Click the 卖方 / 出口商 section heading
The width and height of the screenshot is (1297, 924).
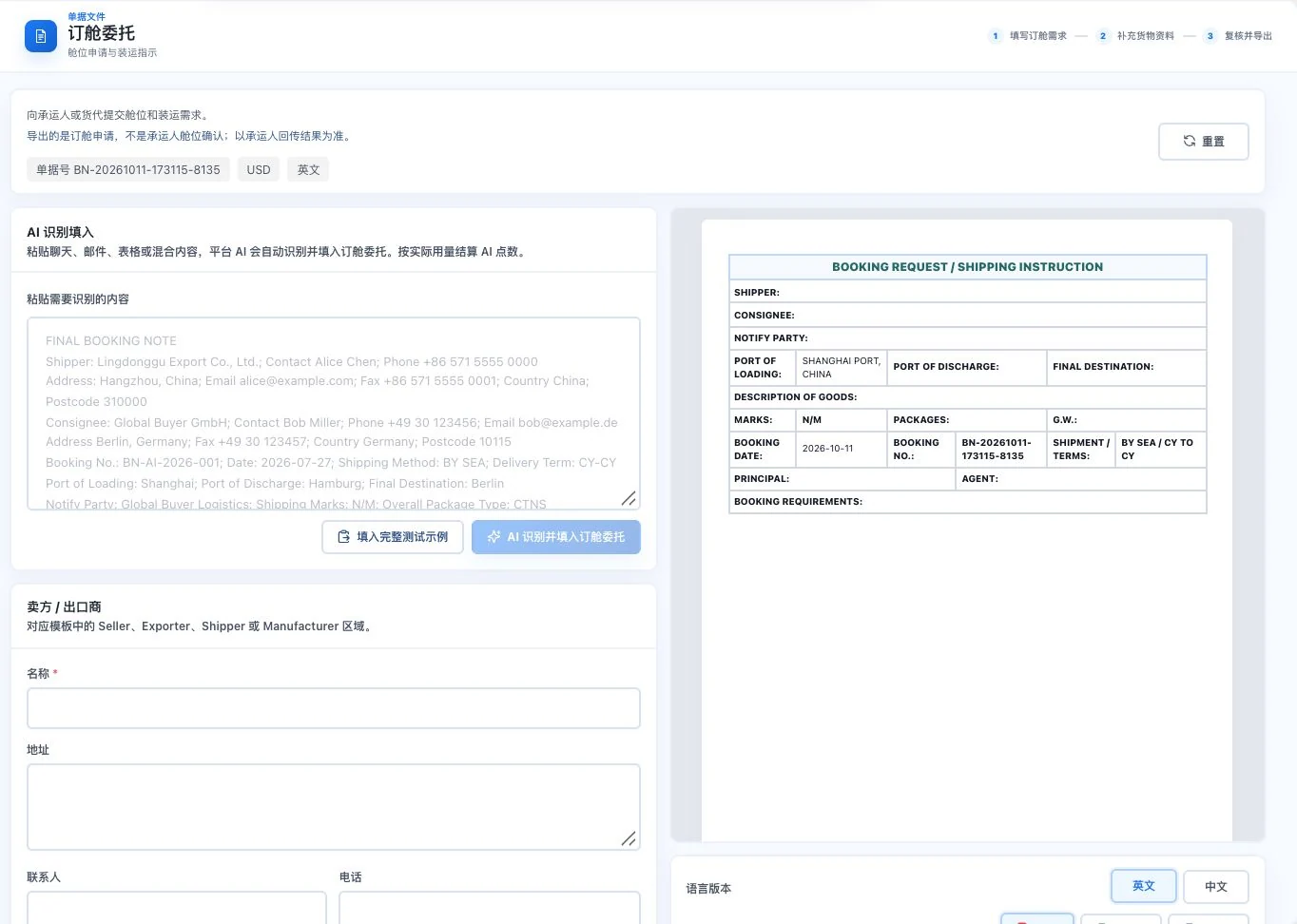point(64,606)
